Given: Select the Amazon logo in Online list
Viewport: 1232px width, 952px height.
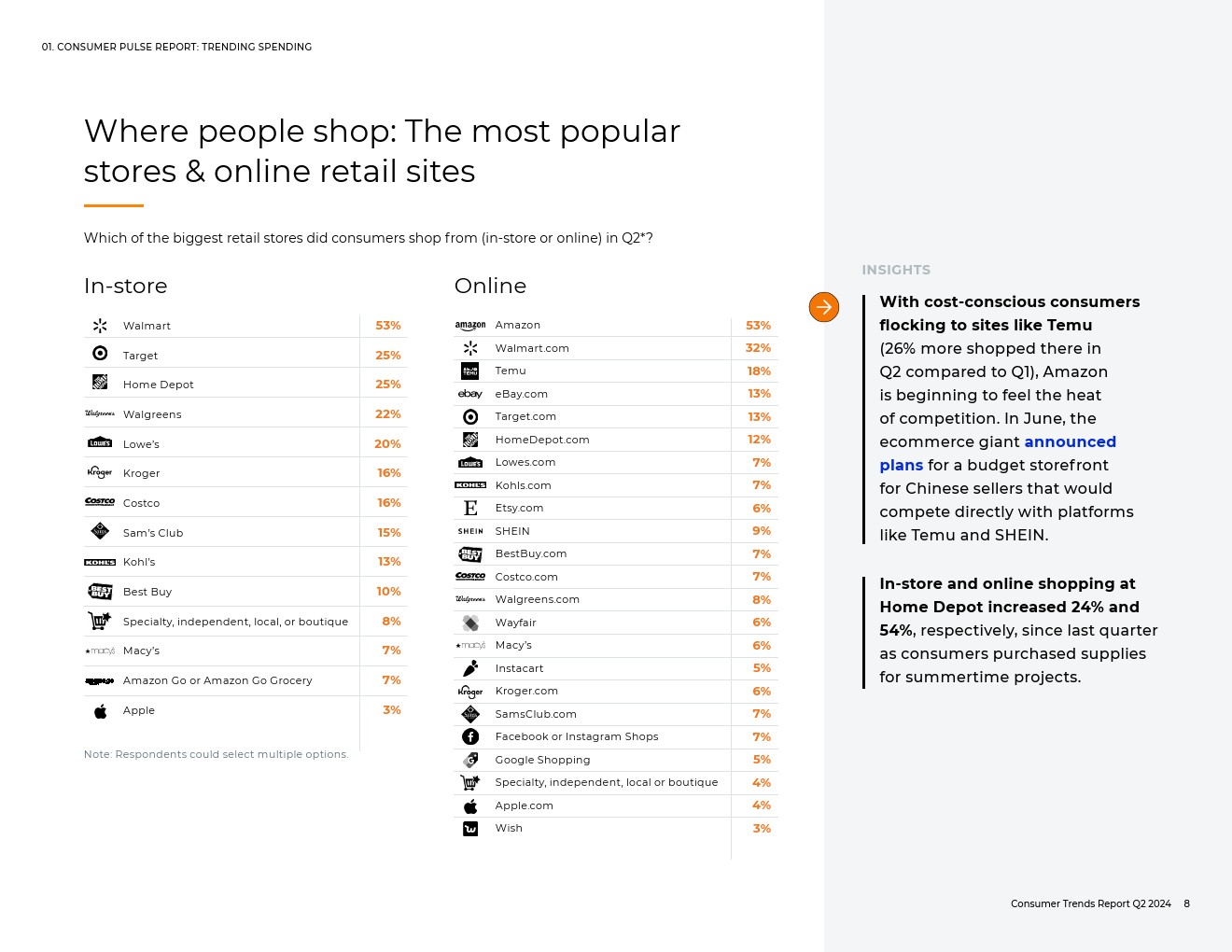Looking at the screenshot, I should (x=470, y=326).
